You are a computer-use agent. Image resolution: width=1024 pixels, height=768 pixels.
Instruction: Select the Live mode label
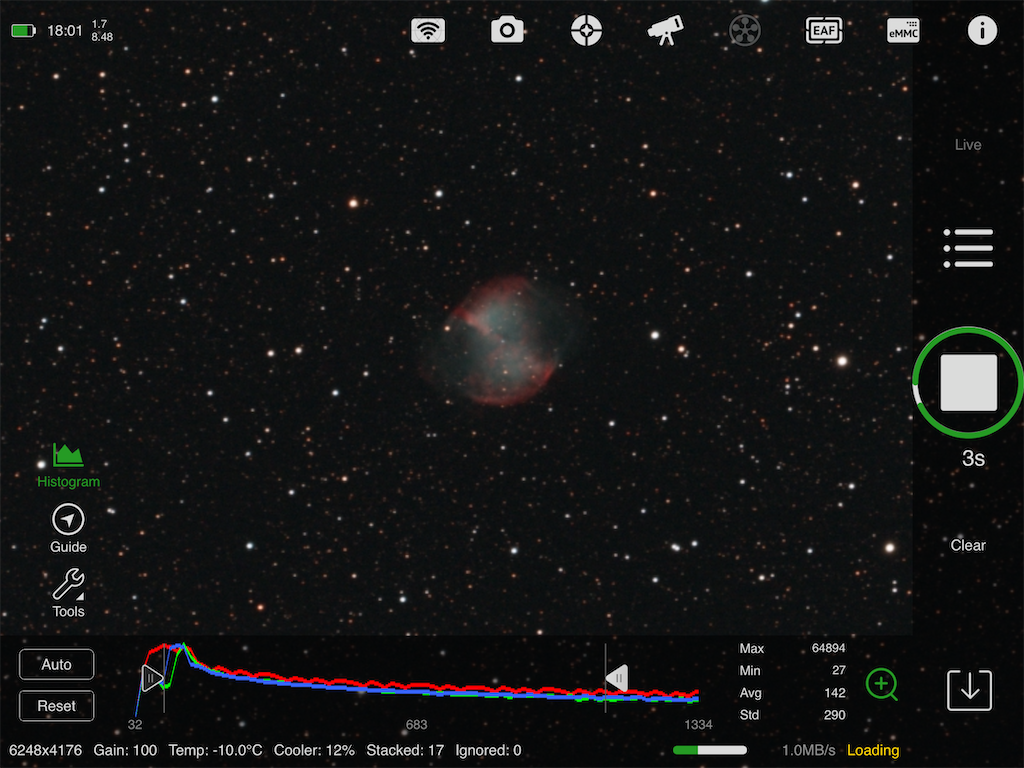[x=968, y=145]
